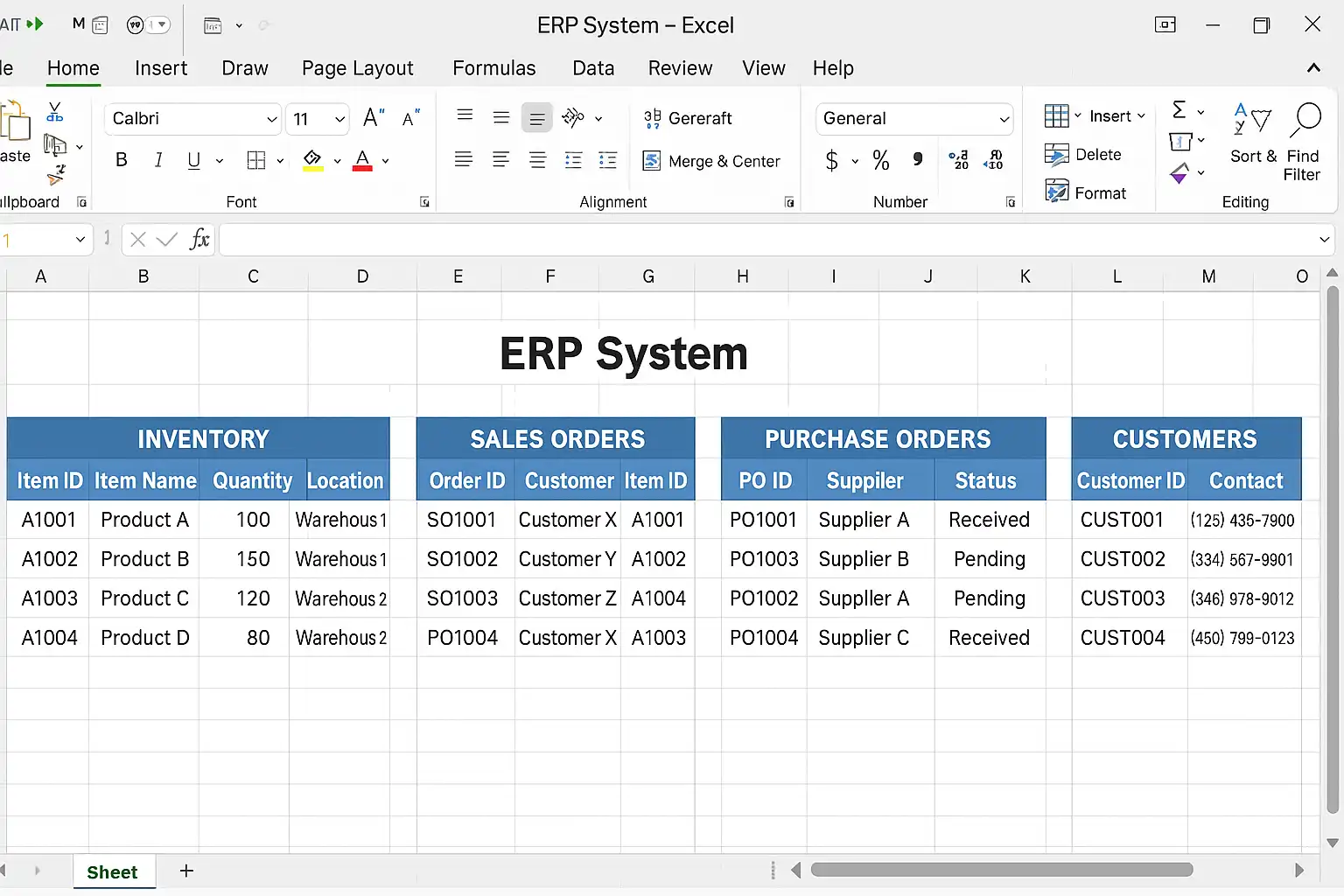Click the AutoSum sigma icon
1344x896 pixels.
click(1179, 110)
